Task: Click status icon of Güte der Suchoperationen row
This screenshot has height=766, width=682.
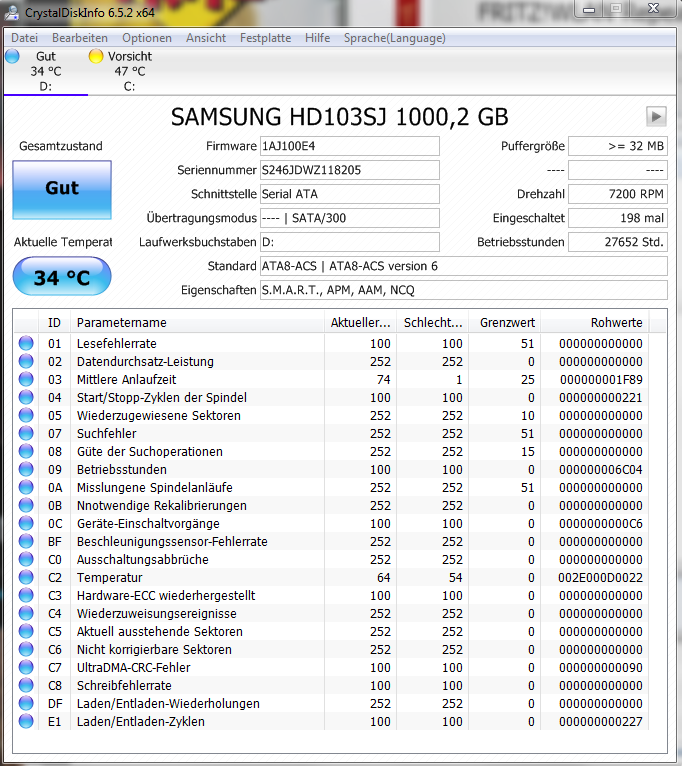Action: [26, 451]
